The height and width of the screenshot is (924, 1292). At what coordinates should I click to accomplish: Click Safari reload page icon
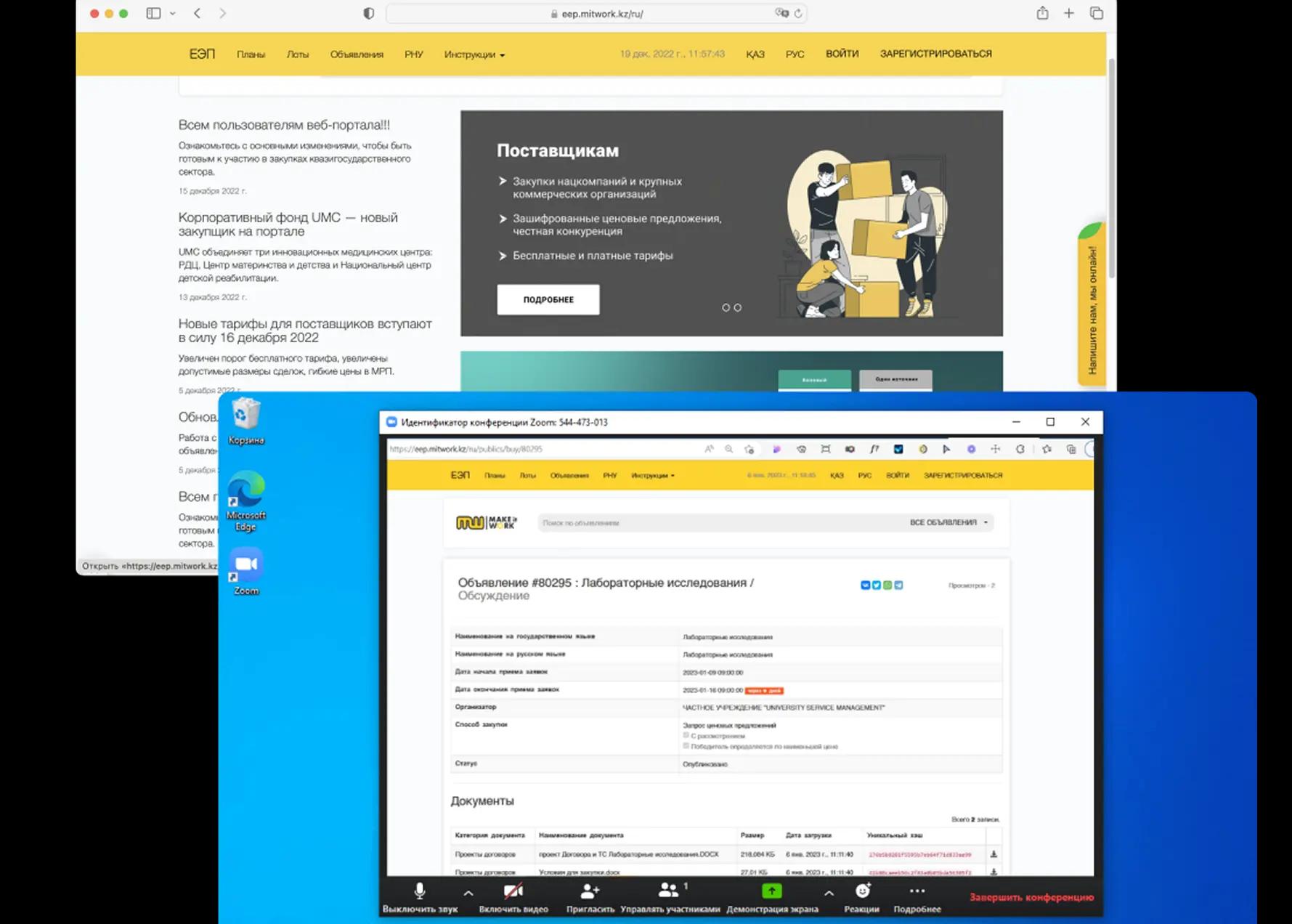798,14
